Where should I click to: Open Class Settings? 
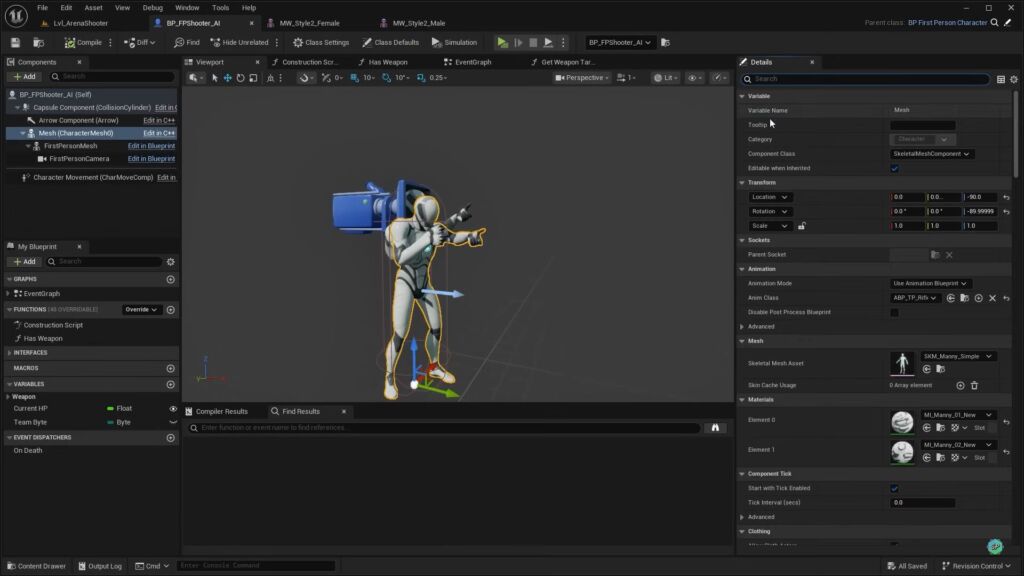tap(319, 42)
